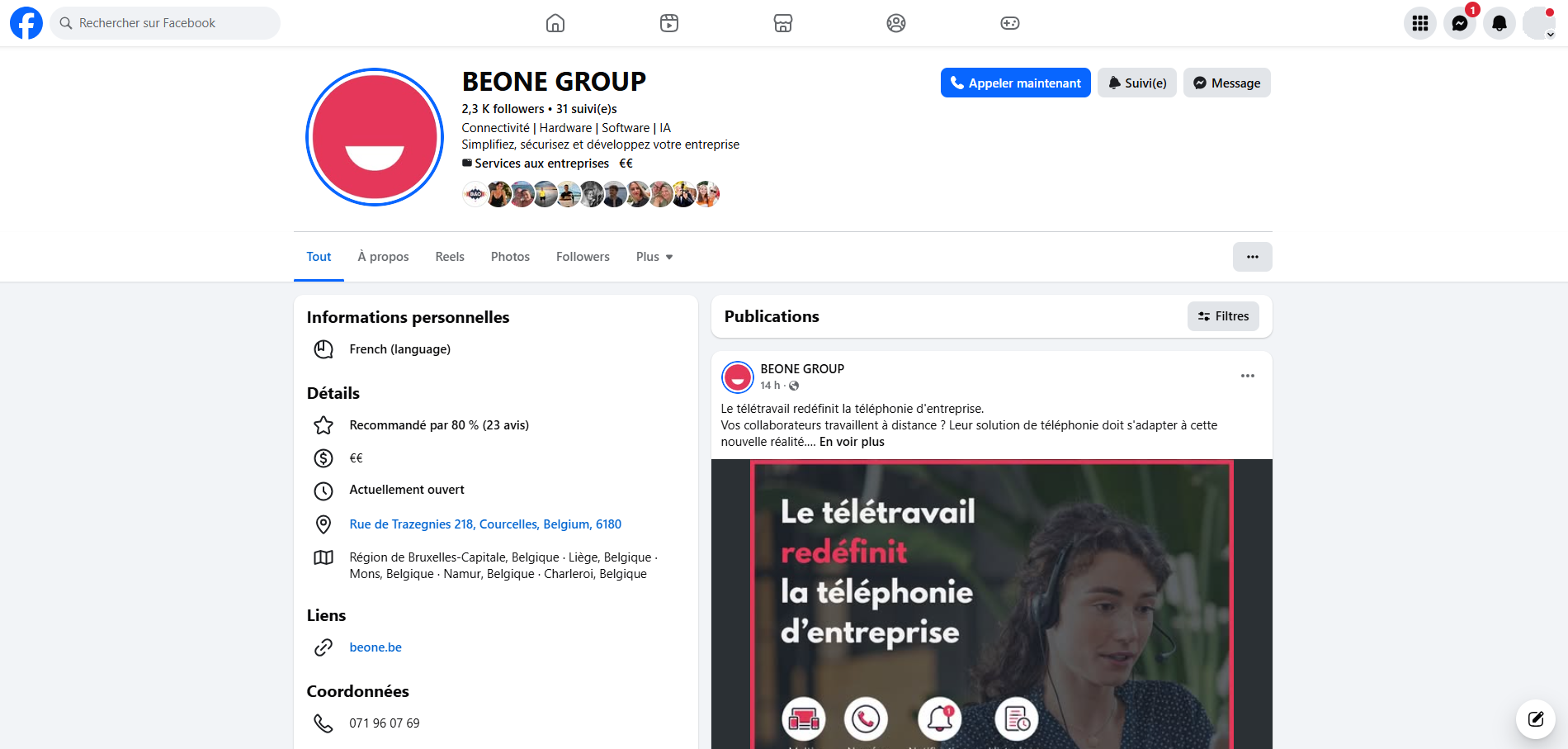Screen dimensions: 1568x749
Task: Click Actuellement ouvert status
Action: tap(407, 490)
